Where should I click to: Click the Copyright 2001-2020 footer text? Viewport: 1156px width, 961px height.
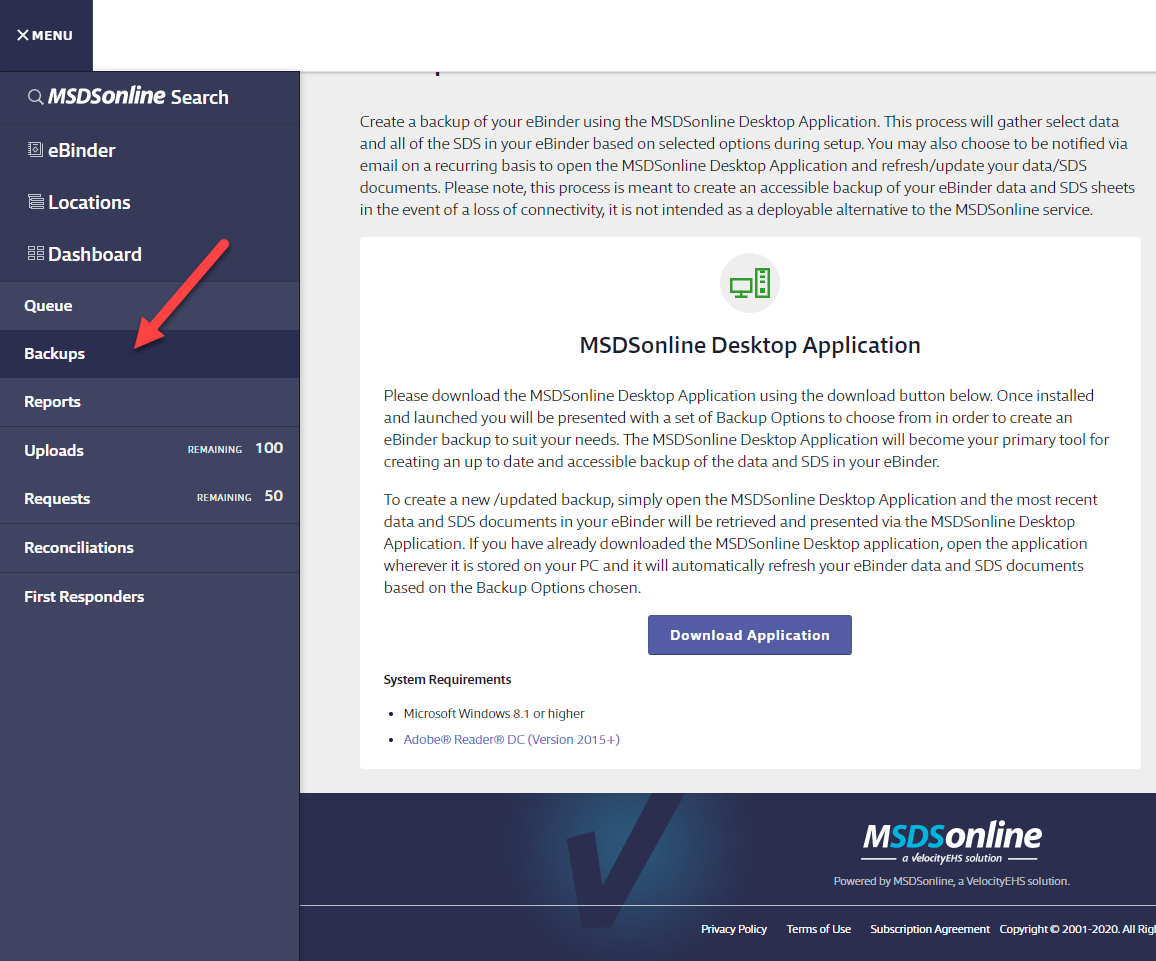pos(1077,929)
